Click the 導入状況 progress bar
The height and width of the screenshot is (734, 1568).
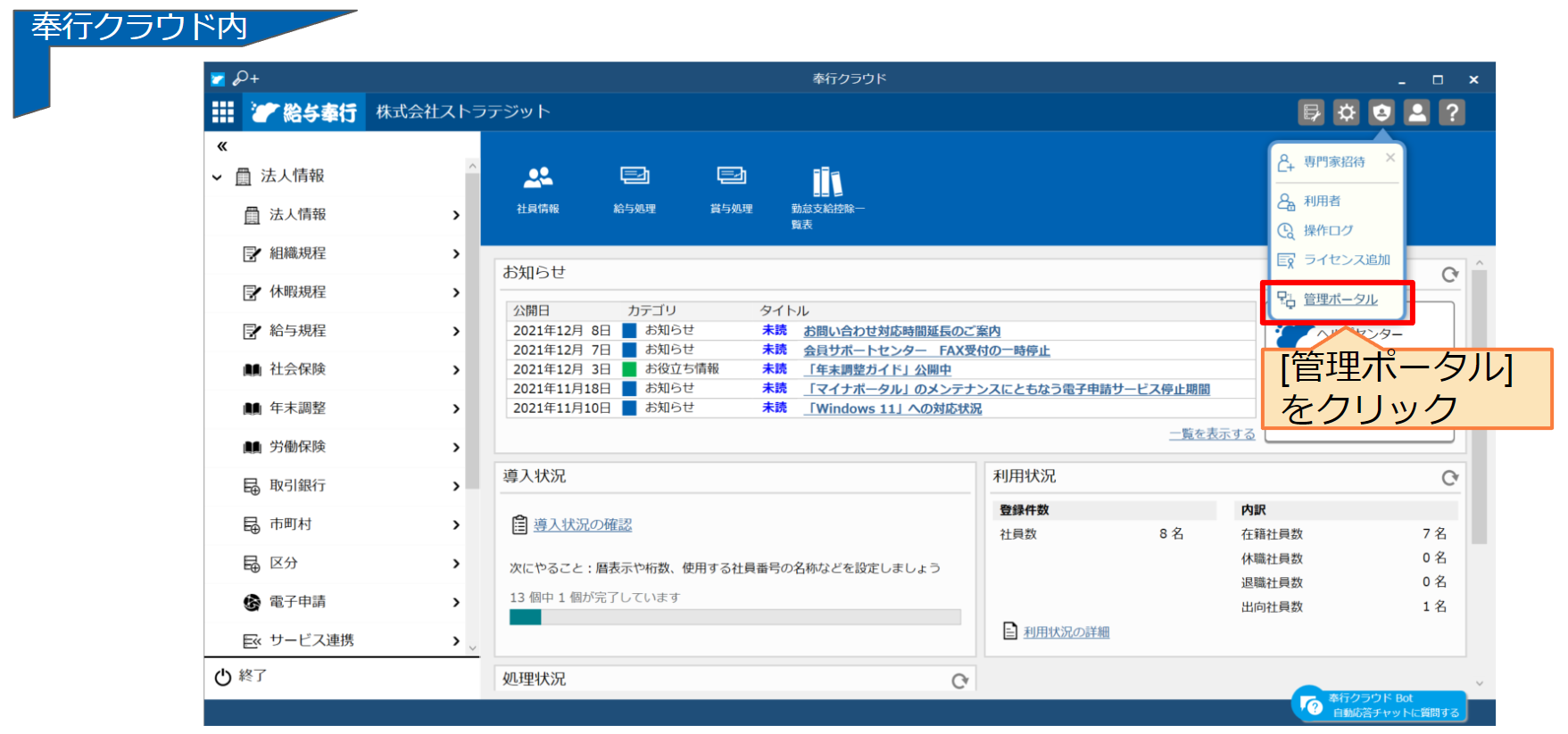point(734,617)
